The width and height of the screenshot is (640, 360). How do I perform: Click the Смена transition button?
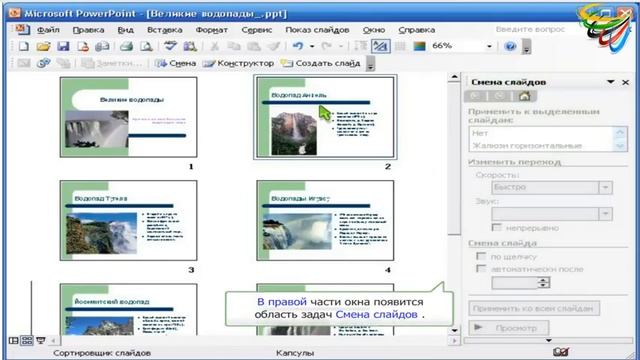(176, 63)
